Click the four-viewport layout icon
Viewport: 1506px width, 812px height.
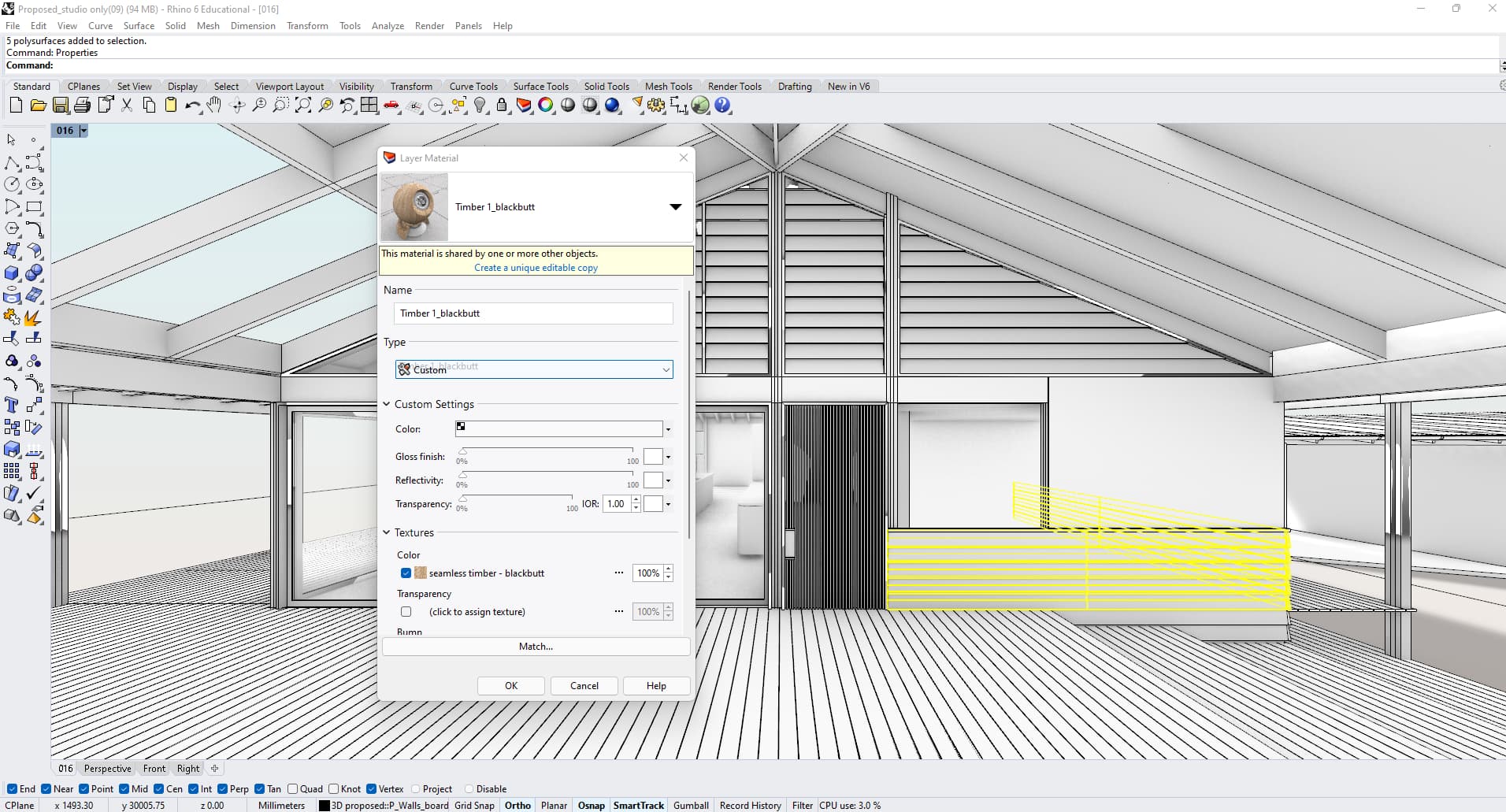coord(369,105)
